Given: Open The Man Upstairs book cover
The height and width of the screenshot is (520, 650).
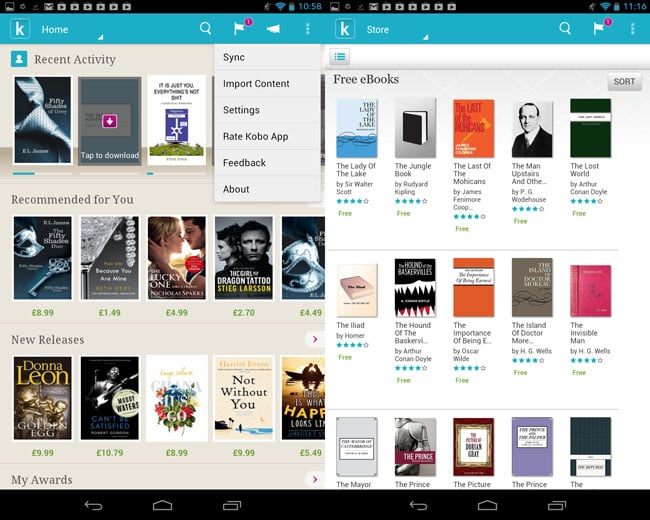Looking at the screenshot, I should pos(532,129).
